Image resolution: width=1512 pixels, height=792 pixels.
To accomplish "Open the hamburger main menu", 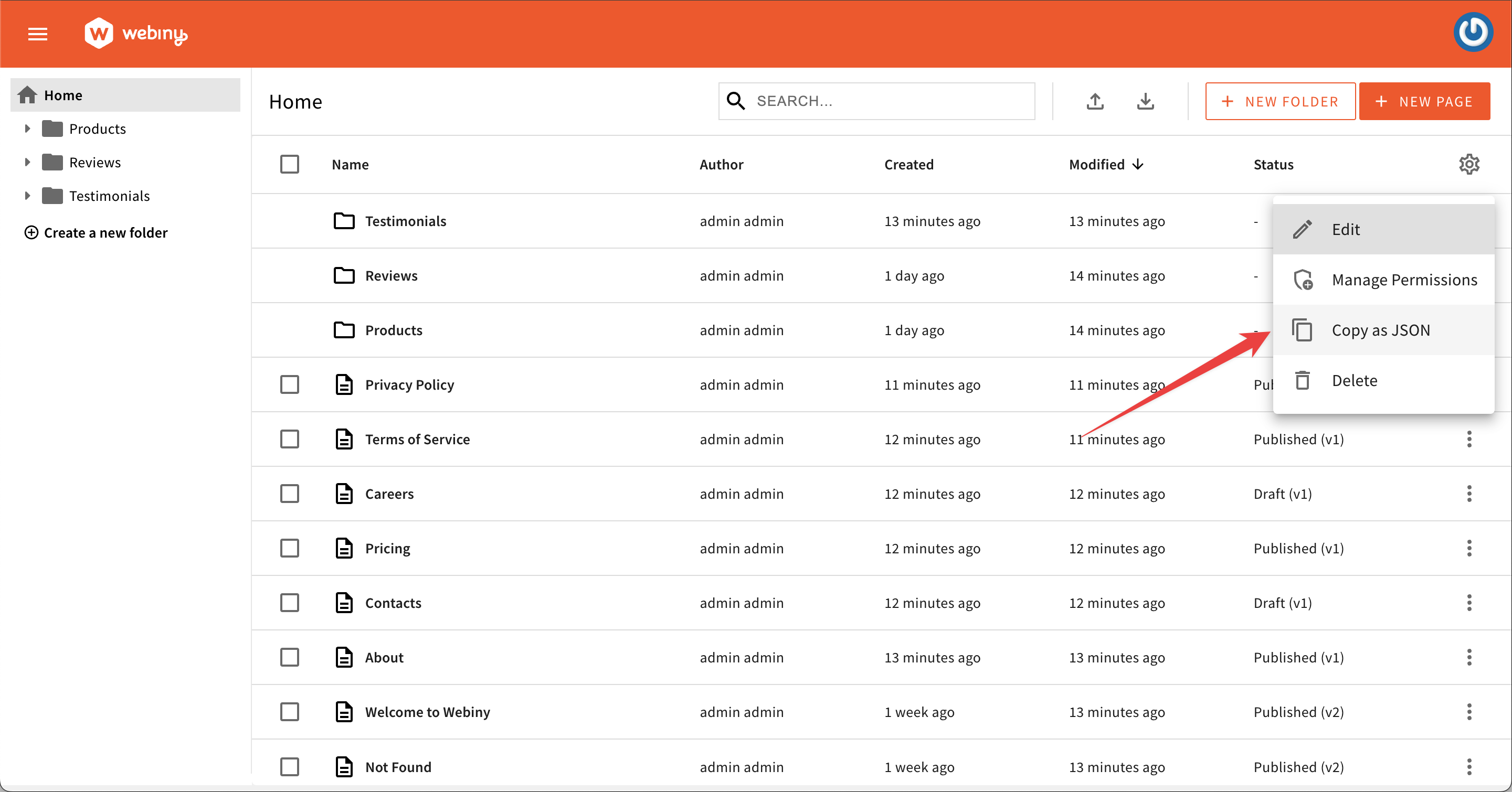I will pyautogui.click(x=38, y=34).
